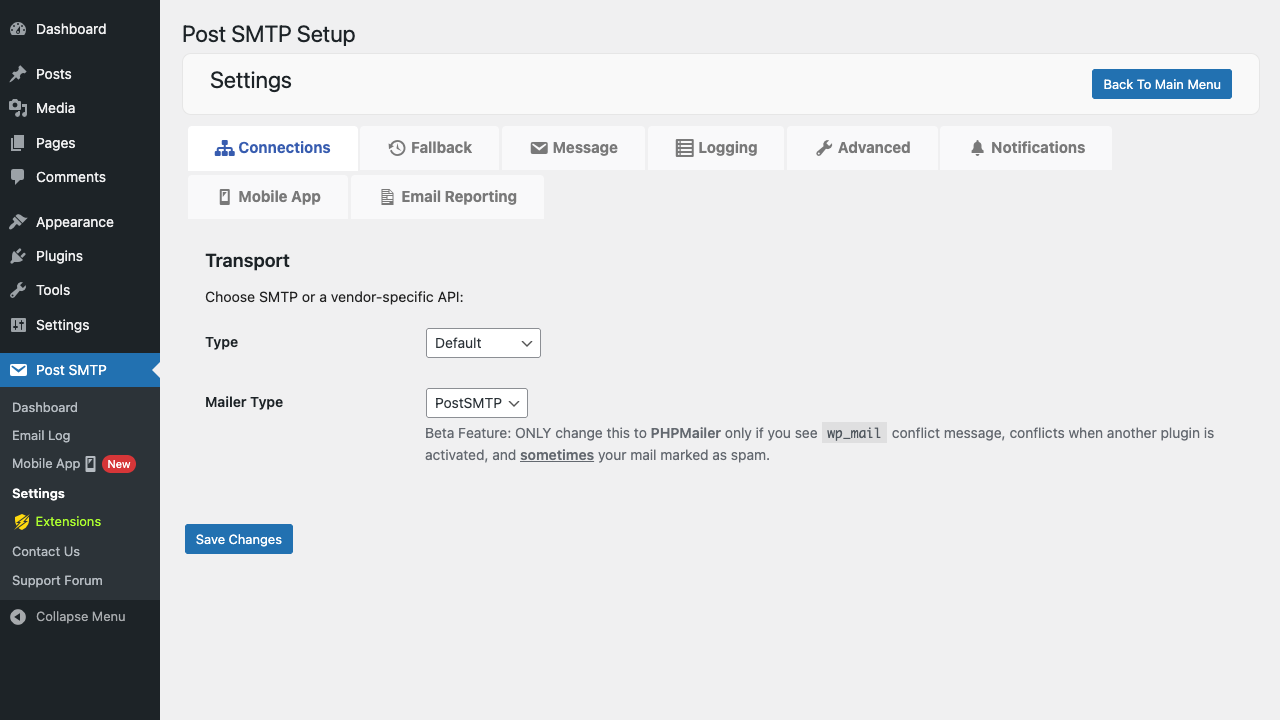This screenshot has height=720, width=1280.
Task: Click the Message envelope tab icon
Action: pos(539,148)
